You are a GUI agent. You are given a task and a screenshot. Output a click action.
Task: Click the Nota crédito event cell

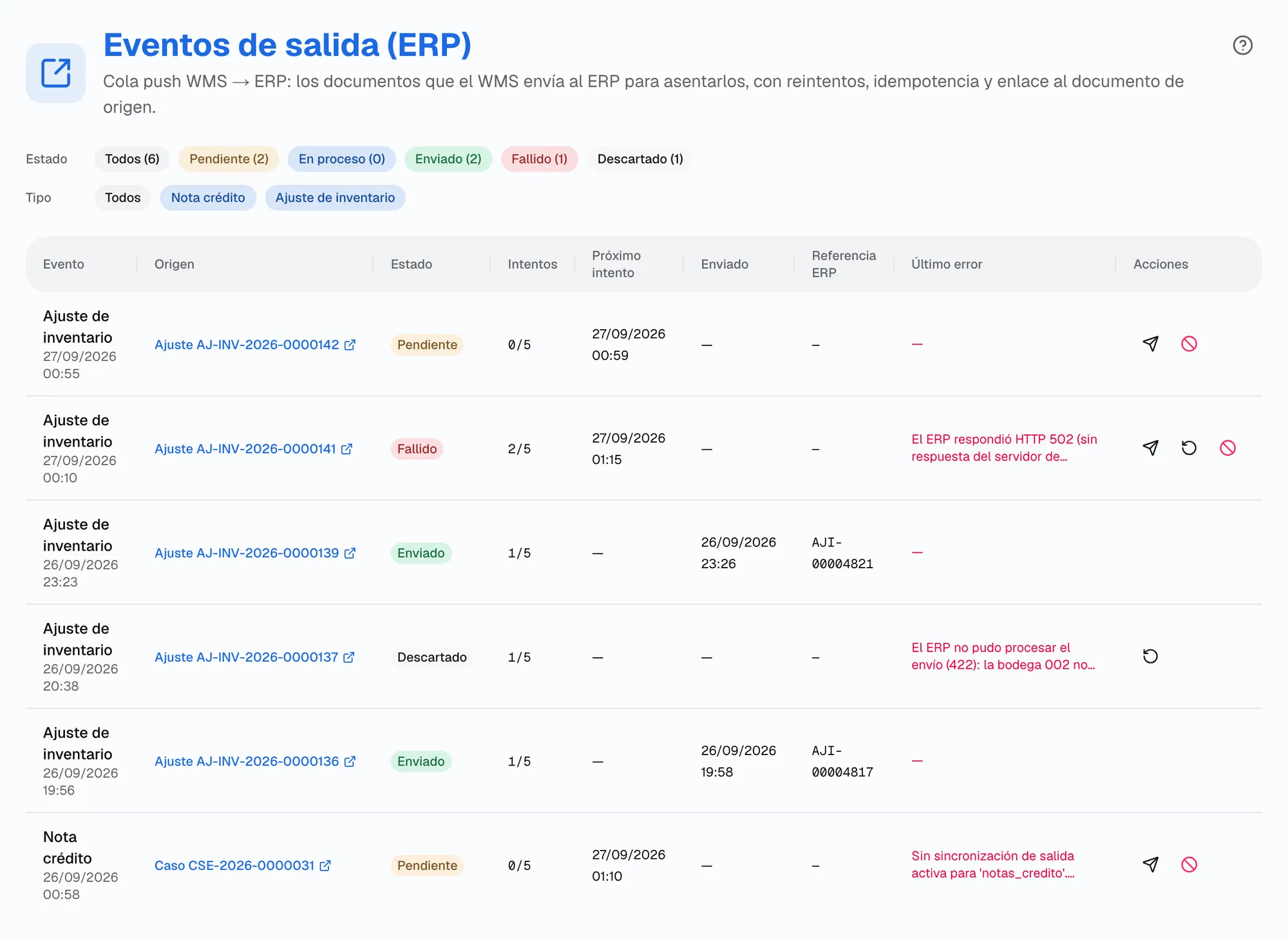pyautogui.click(x=80, y=865)
